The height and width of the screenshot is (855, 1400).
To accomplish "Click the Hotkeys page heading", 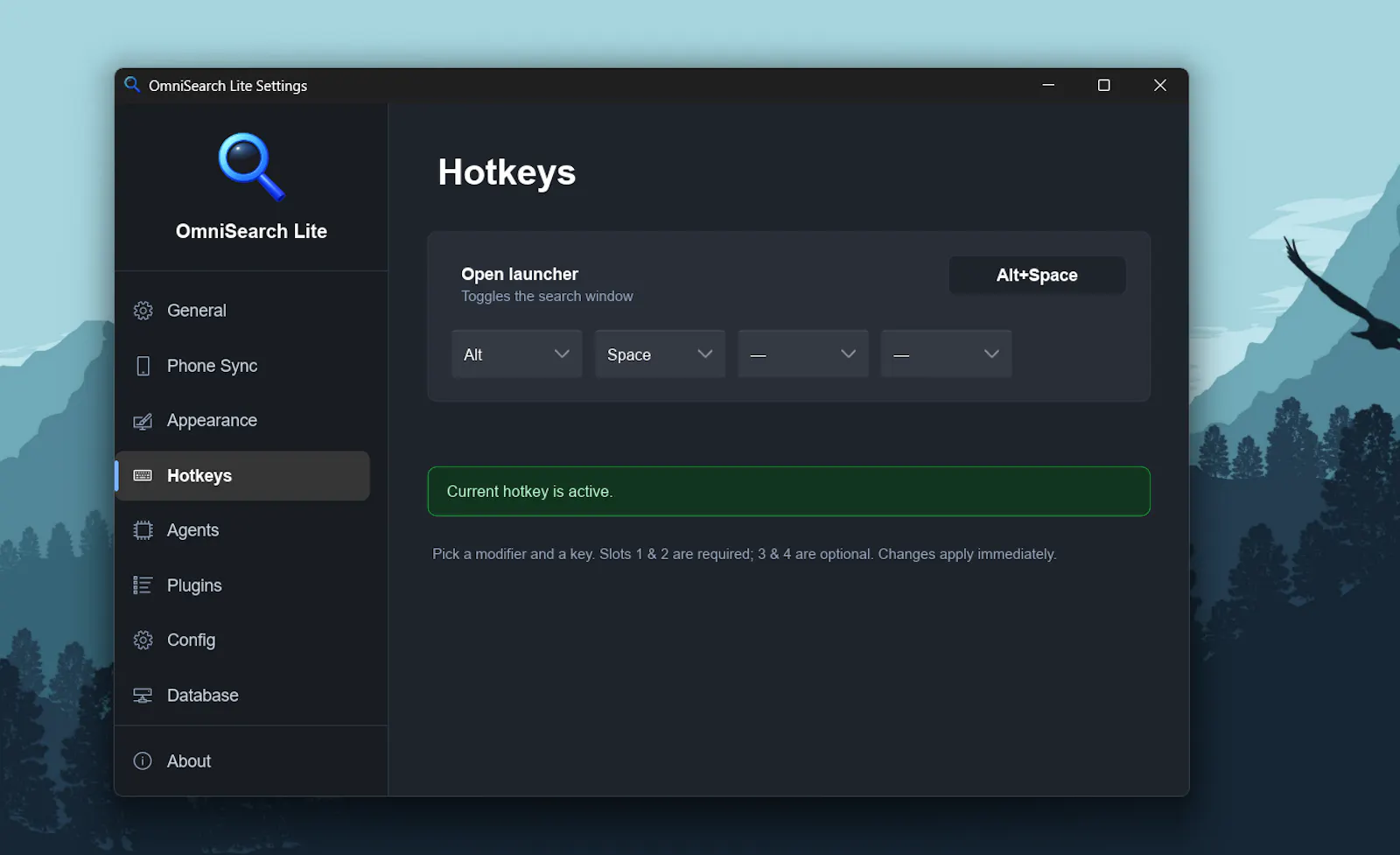I will click(x=507, y=172).
